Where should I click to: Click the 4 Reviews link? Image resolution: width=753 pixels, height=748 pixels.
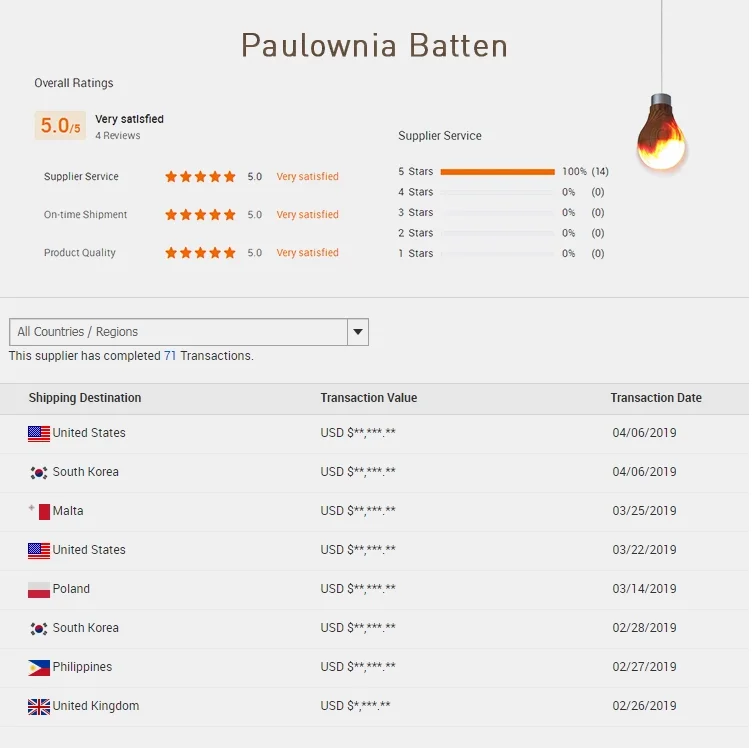[118, 136]
